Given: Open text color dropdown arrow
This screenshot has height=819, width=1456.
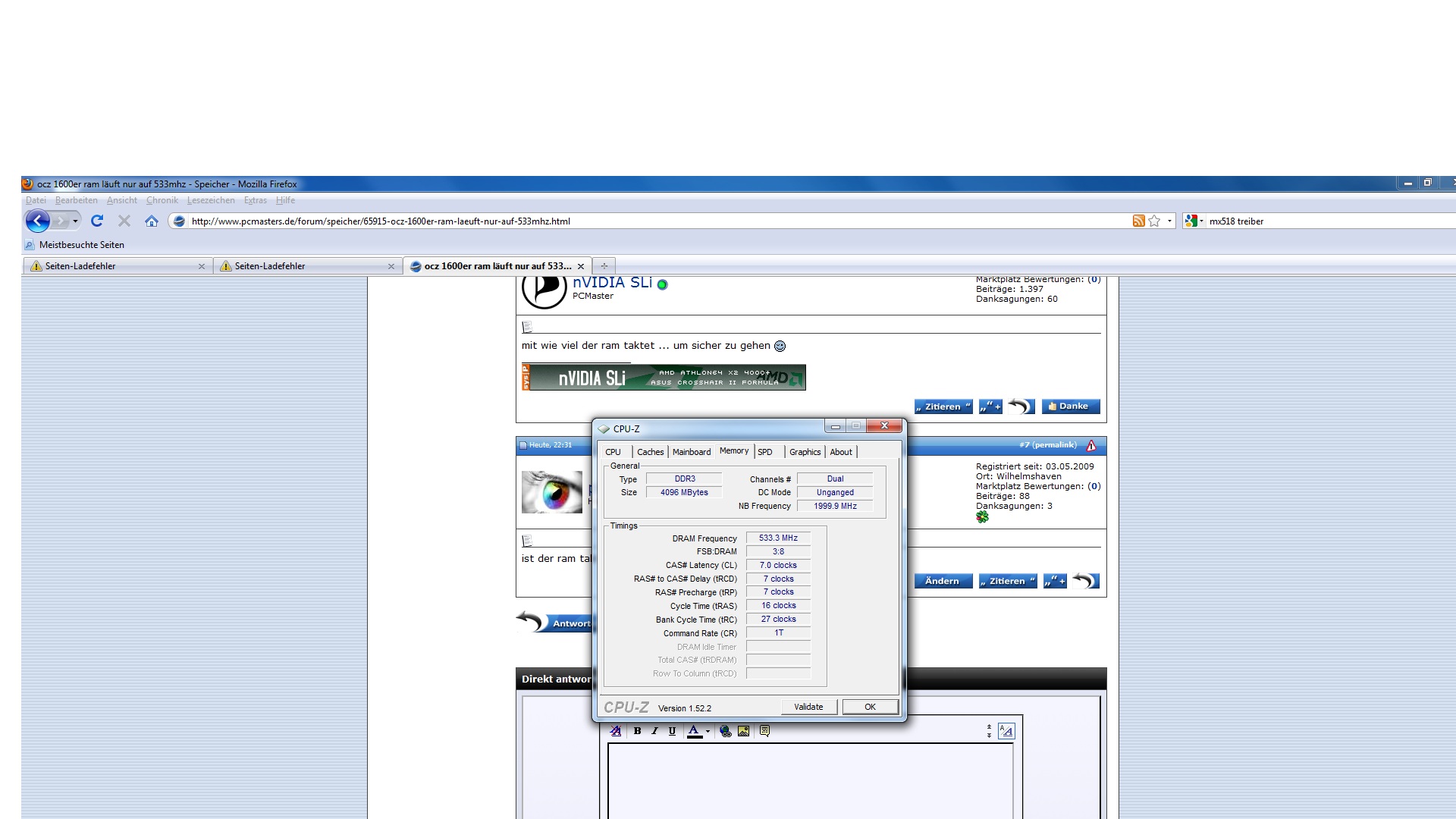Looking at the screenshot, I should coord(708,732).
